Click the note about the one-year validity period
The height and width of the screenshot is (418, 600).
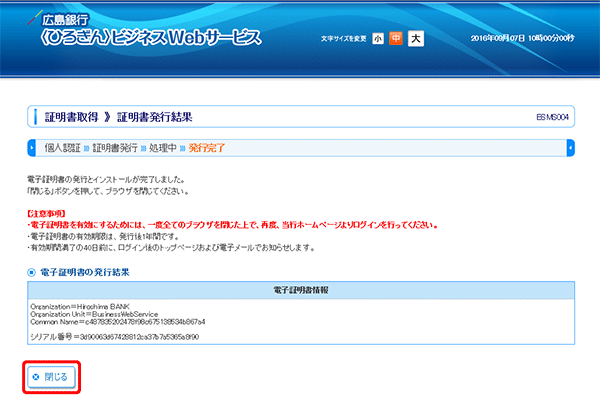(103, 237)
